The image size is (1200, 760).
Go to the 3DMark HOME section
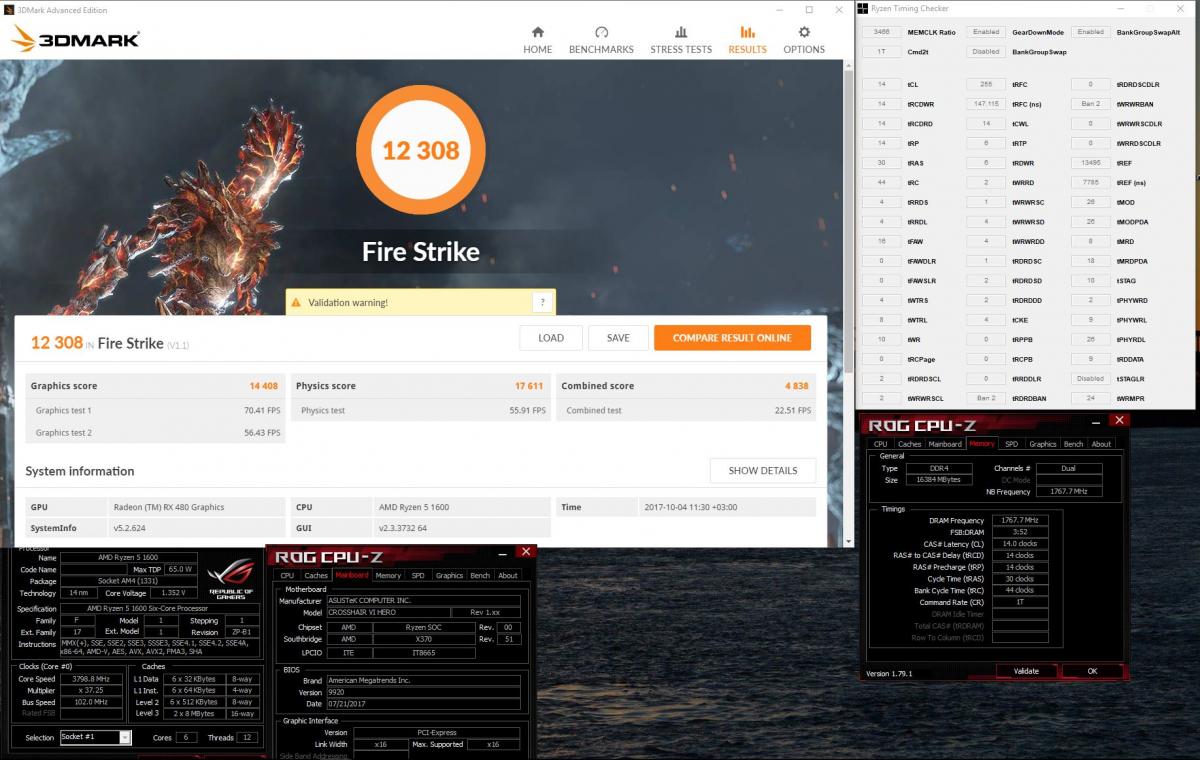coord(537,40)
